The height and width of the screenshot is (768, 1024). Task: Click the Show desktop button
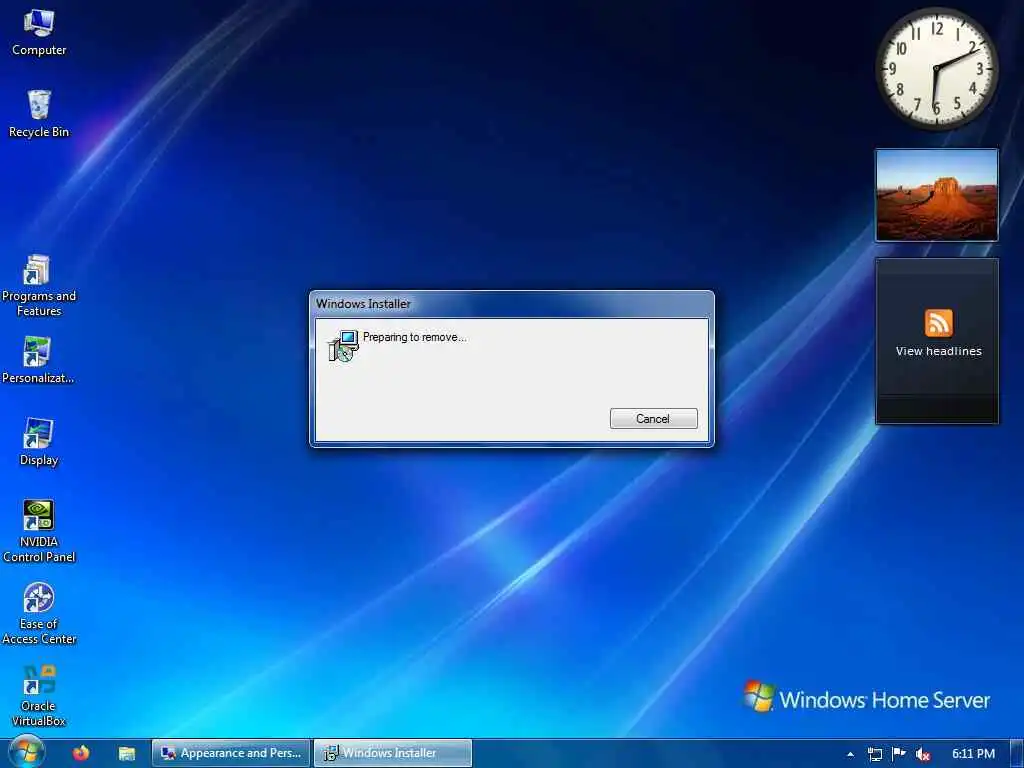coord(1017,753)
